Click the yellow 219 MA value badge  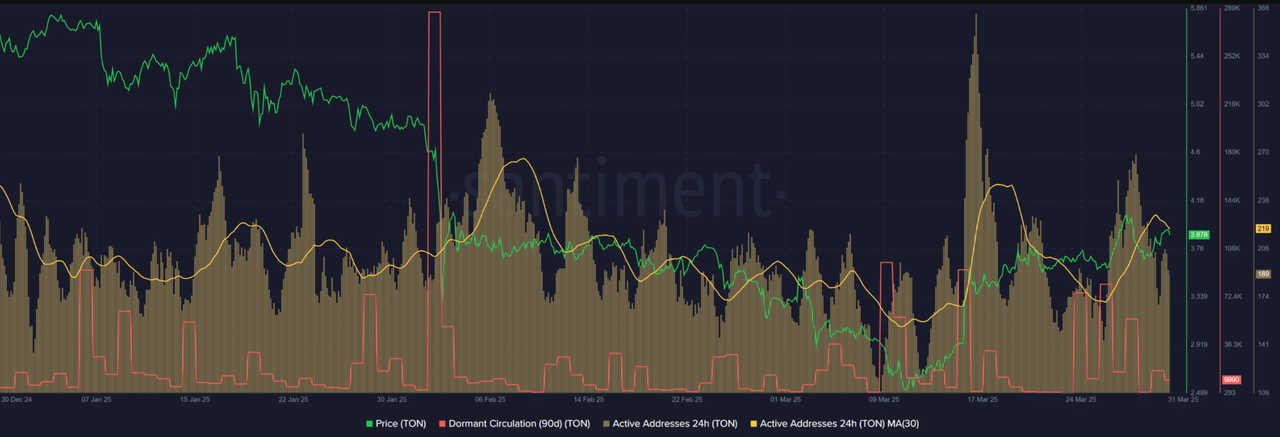(x=1262, y=229)
